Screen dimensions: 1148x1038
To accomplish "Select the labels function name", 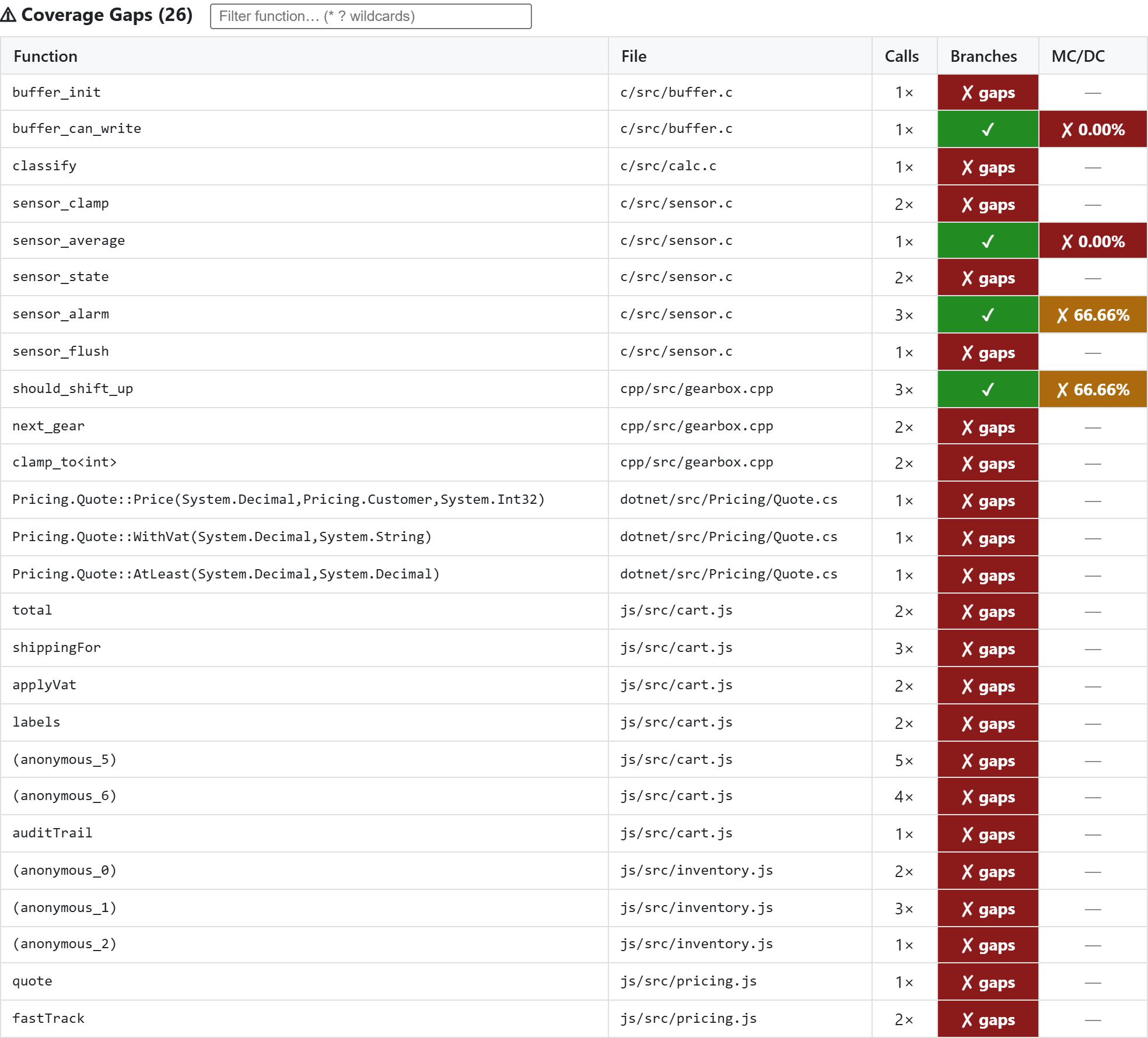I will [36, 723].
